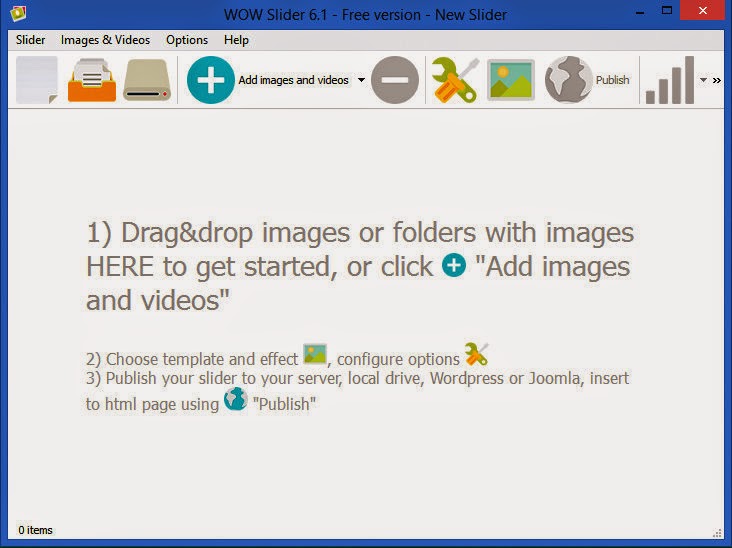Click the signal bars thumbnail size icon
Screen dimensions: 732x548
click(670, 80)
